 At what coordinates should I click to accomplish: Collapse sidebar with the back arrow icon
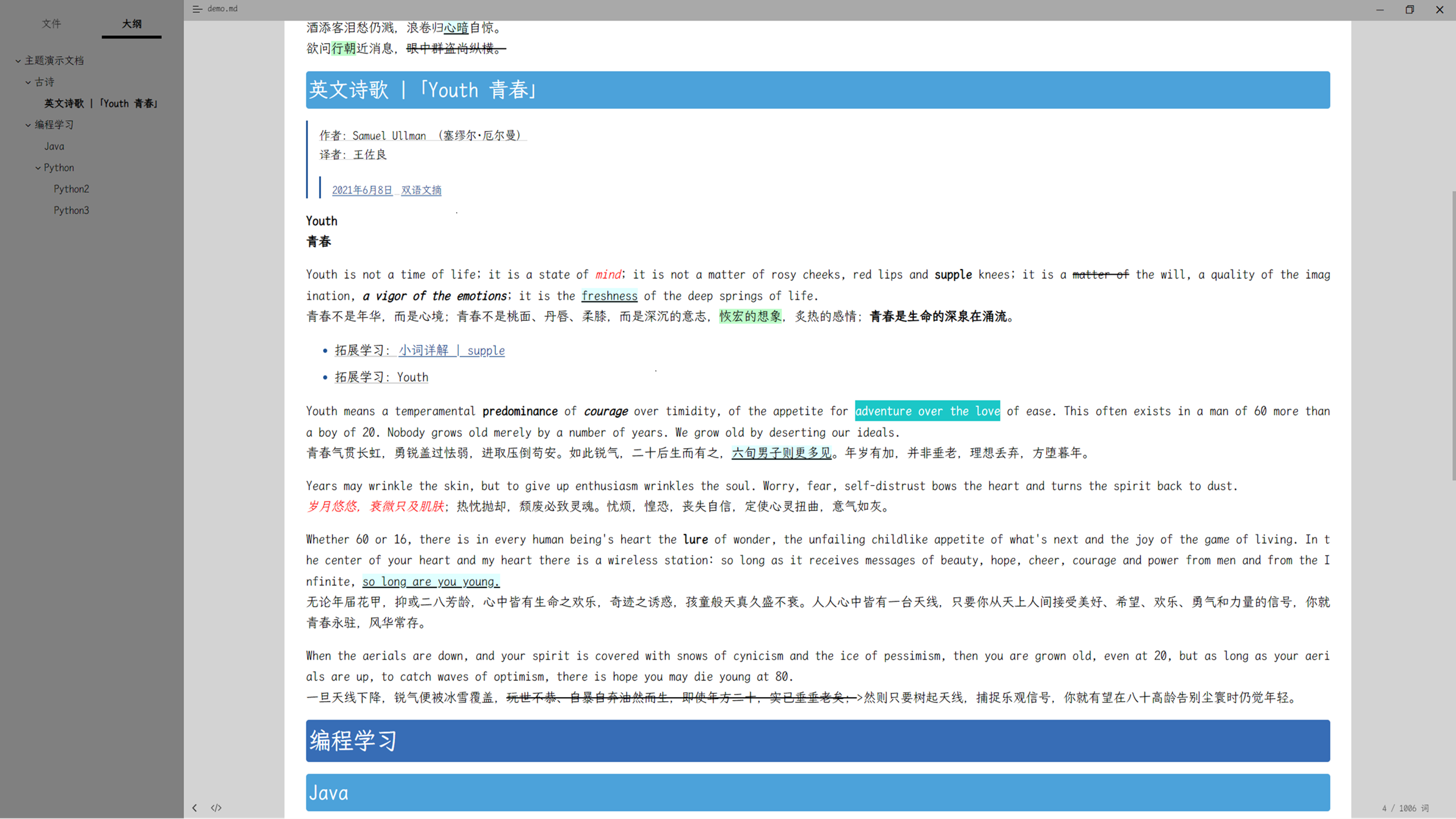[x=195, y=808]
